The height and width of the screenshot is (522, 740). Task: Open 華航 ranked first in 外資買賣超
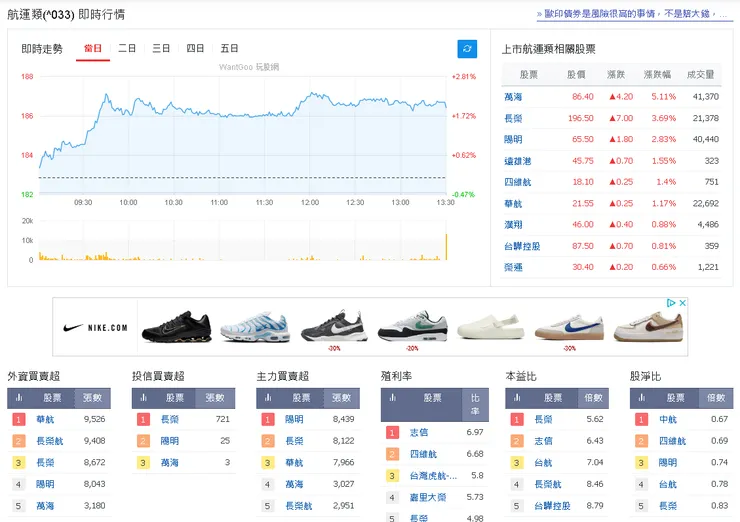pyautogui.click(x=45, y=419)
